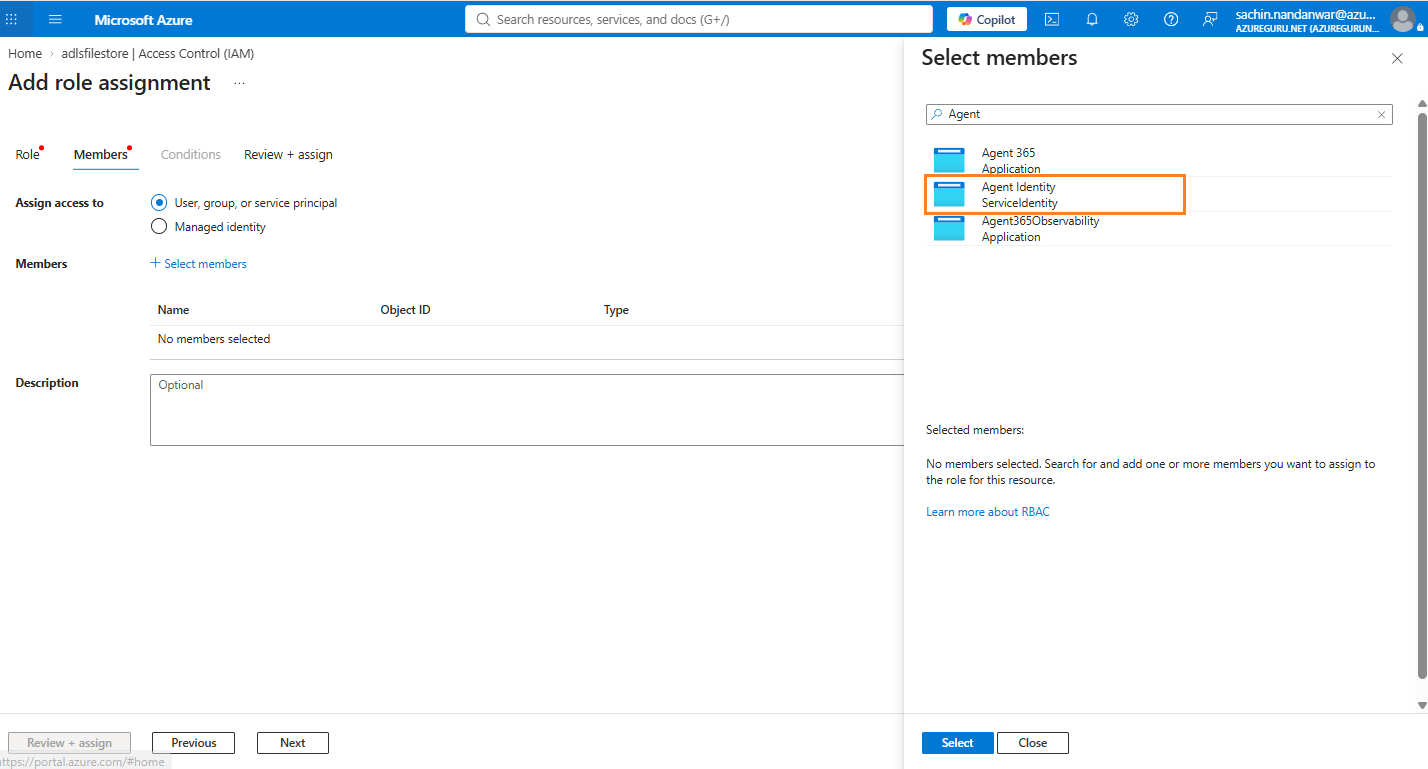Image resolution: width=1428 pixels, height=769 pixels.
Task: Open the account avatar menu
Action: 1403,19
